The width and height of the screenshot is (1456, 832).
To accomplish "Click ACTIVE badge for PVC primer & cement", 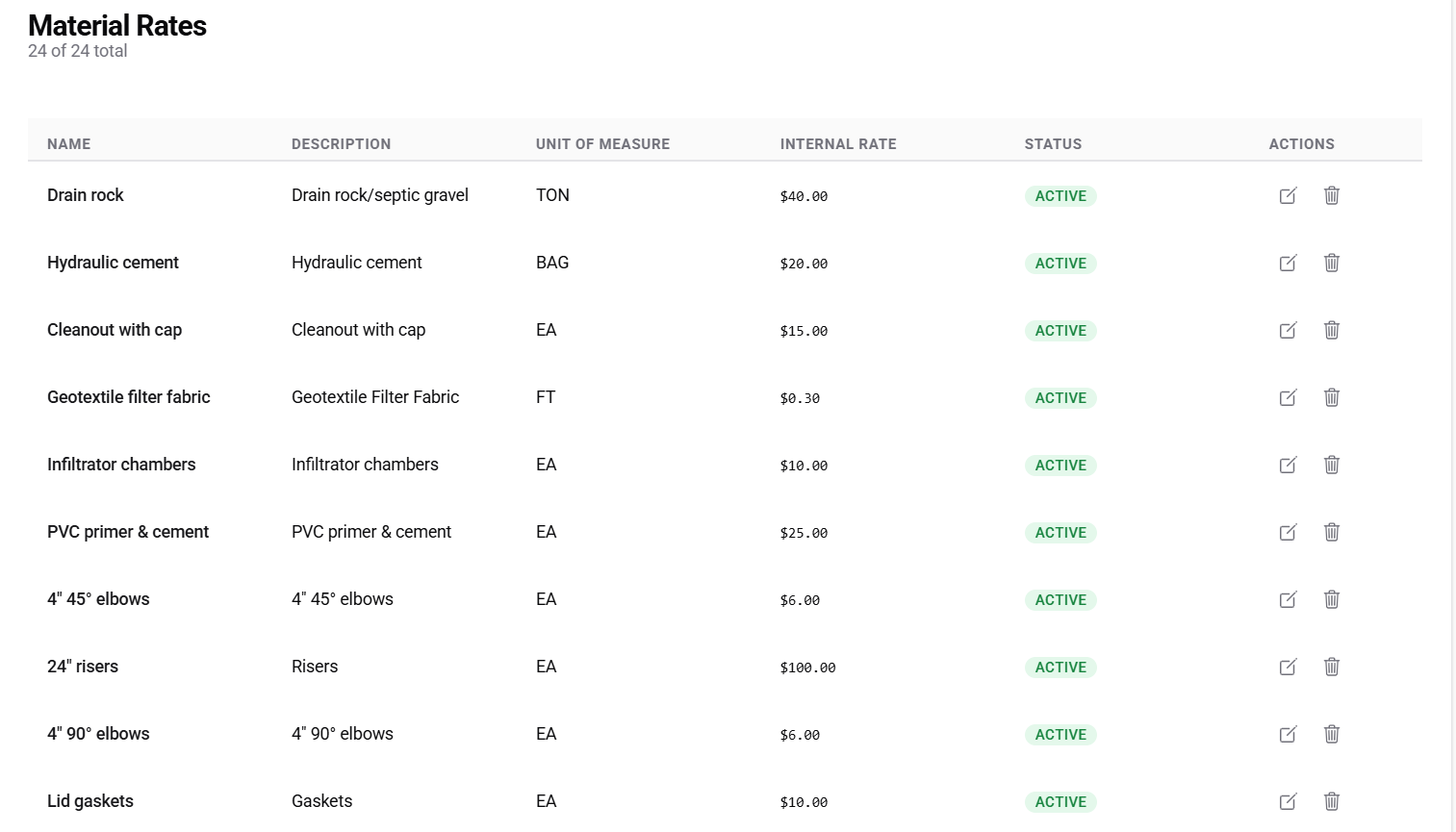I will [x=1060, y=533].
